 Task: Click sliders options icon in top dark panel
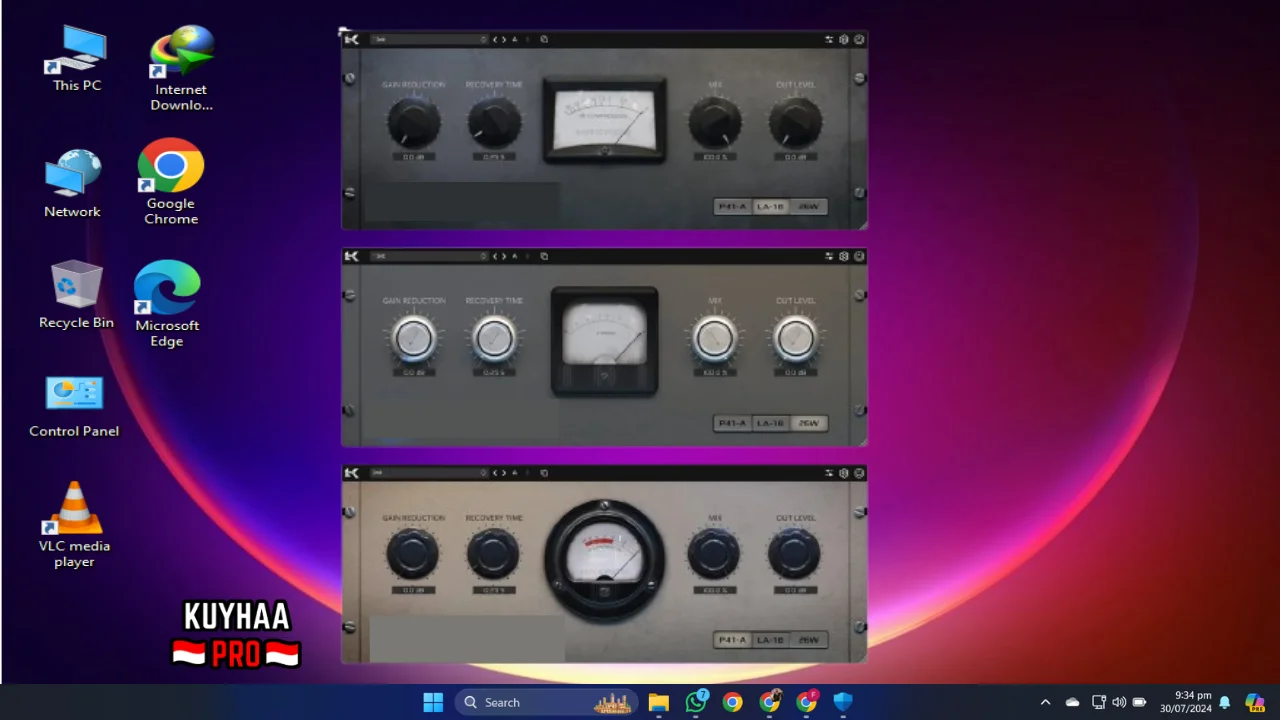829,39
